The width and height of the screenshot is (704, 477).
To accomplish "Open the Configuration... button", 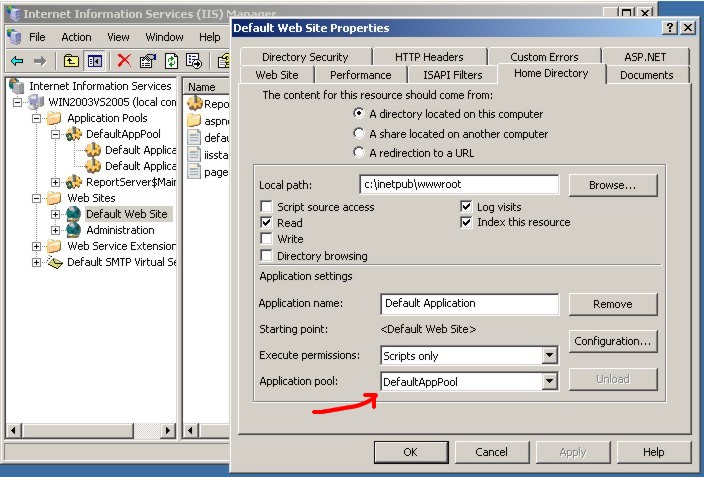I will click(613, 341).
